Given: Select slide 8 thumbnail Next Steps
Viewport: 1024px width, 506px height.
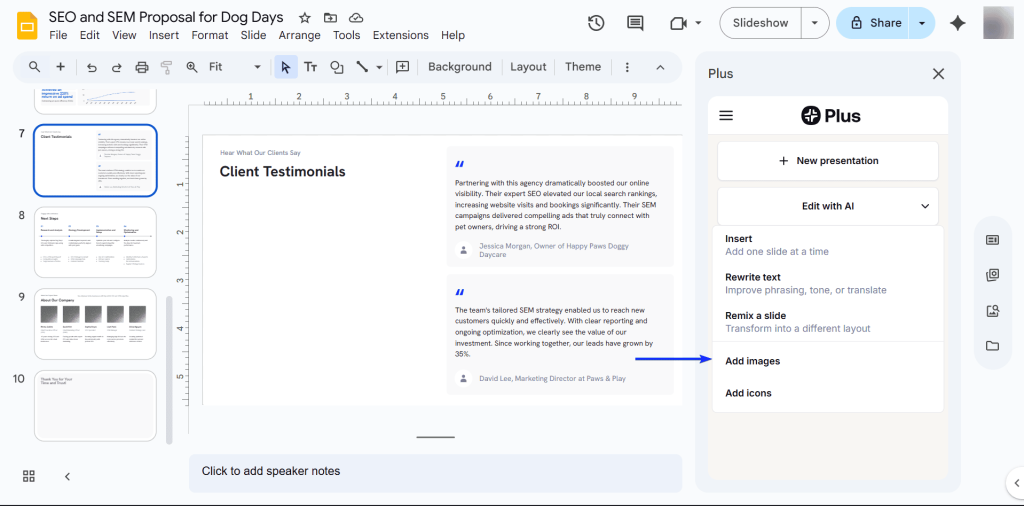Looking at the screenshot, I should 95,242.
